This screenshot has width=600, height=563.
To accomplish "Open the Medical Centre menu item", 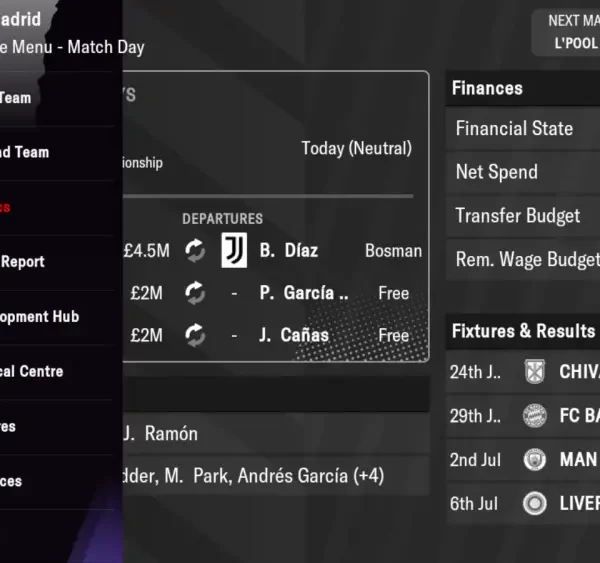I will click(32, 371).
